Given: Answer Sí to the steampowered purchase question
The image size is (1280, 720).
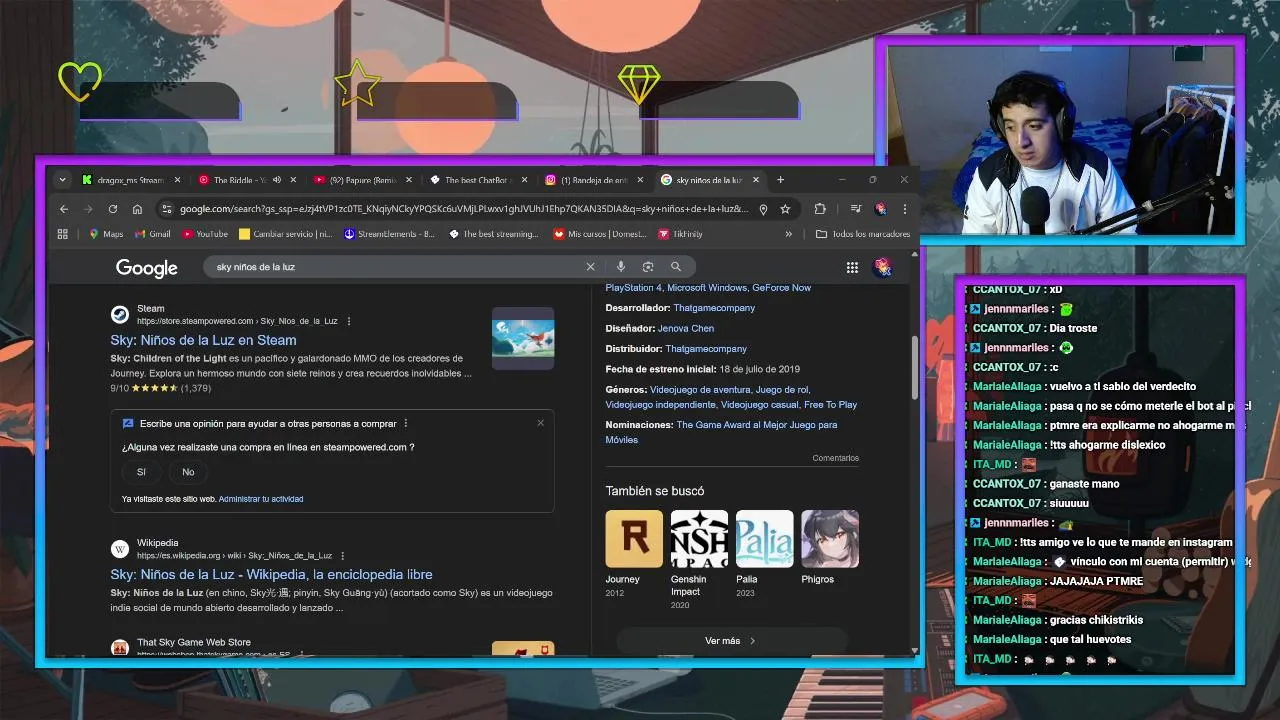Looking at the screenshot, I should [141, 472].
